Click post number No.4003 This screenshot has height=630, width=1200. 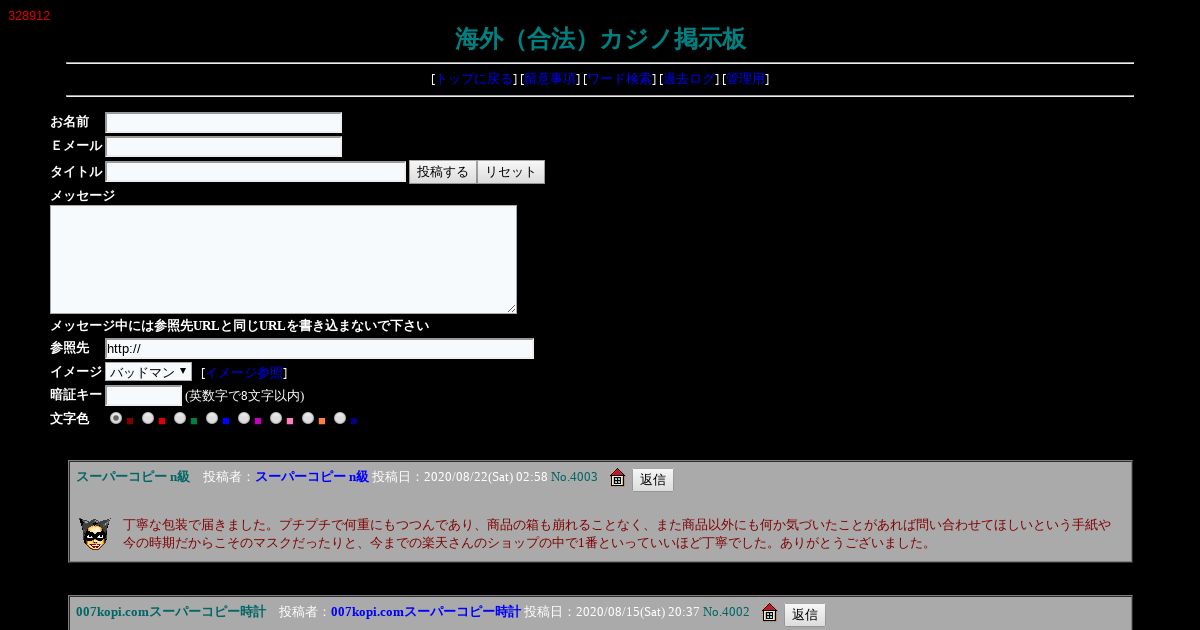tap(574, 477)
